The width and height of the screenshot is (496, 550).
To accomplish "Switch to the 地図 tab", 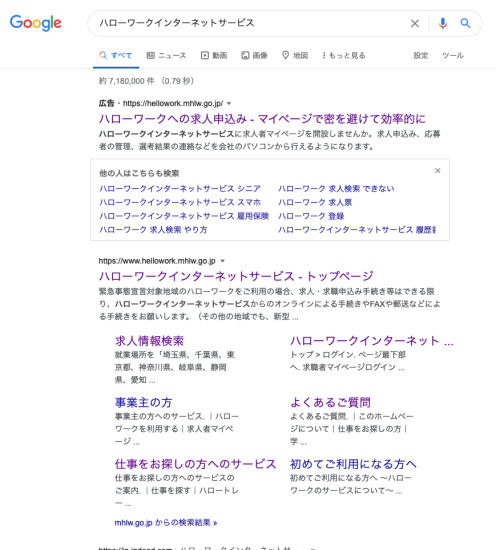I will pyautogui.click(x=295, y=55).
